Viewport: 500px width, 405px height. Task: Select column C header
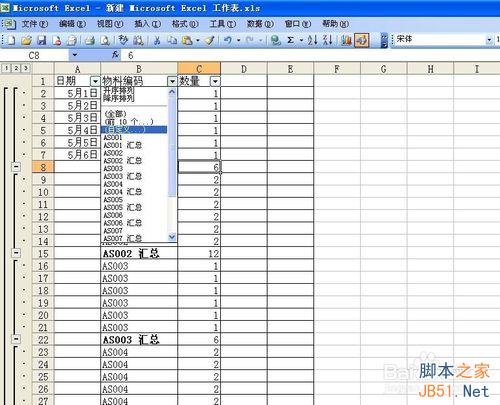[199, 69]
